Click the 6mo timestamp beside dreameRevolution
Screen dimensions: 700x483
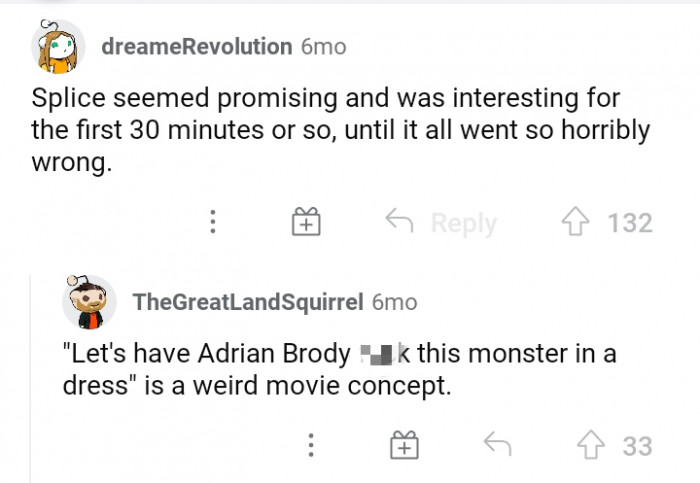[323, 47]
